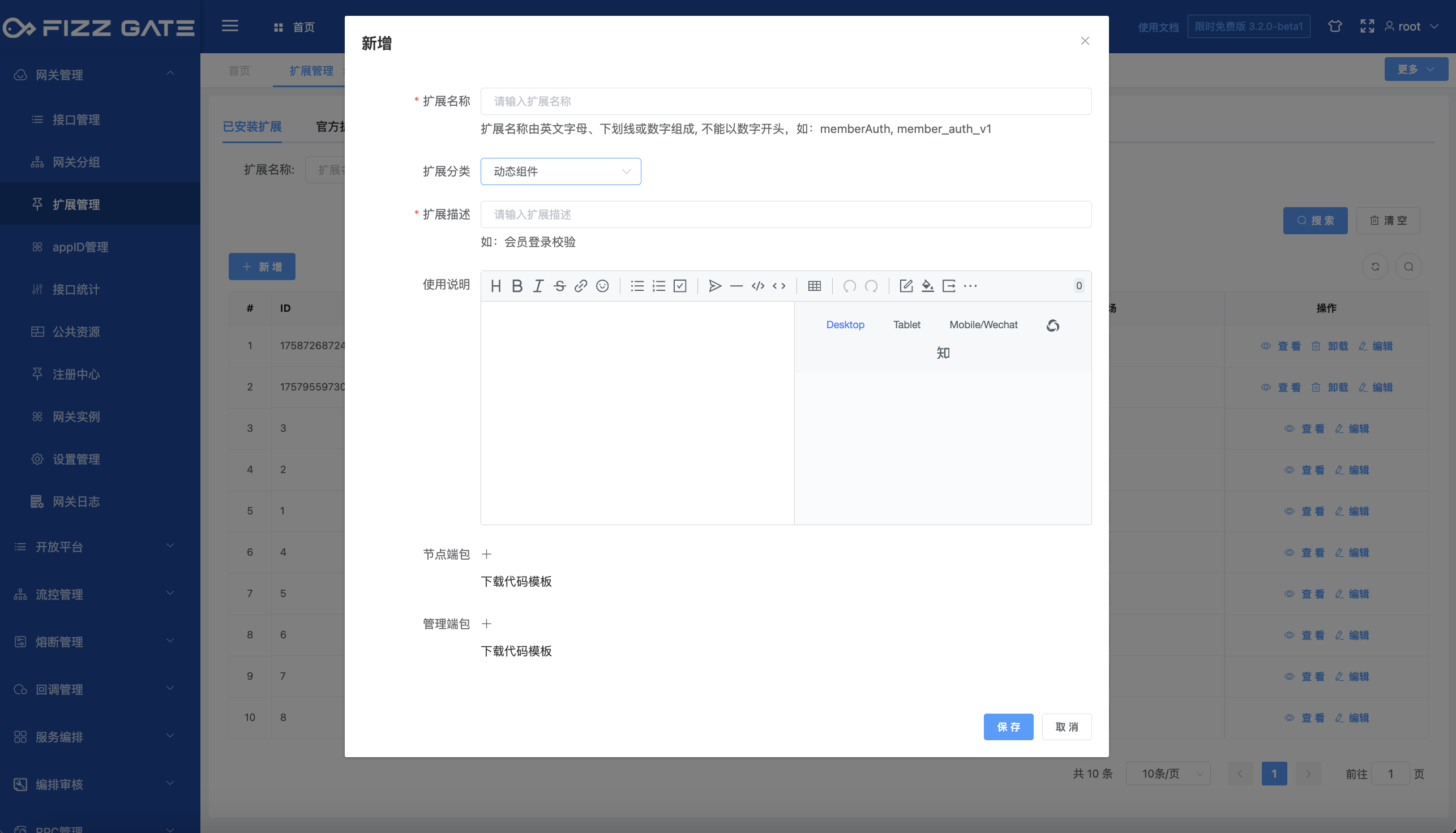
Task: Apply strikethrough from the editor toolbar
Action: click(559, 286)
